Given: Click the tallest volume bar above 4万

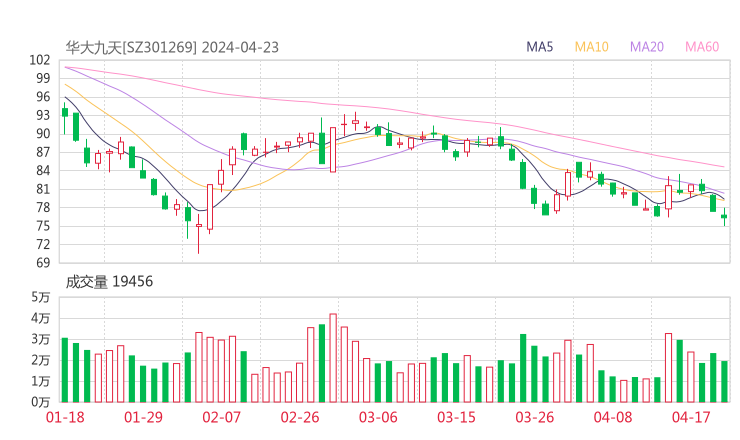Looking at the screenshot, I should [x=333, y=358].
